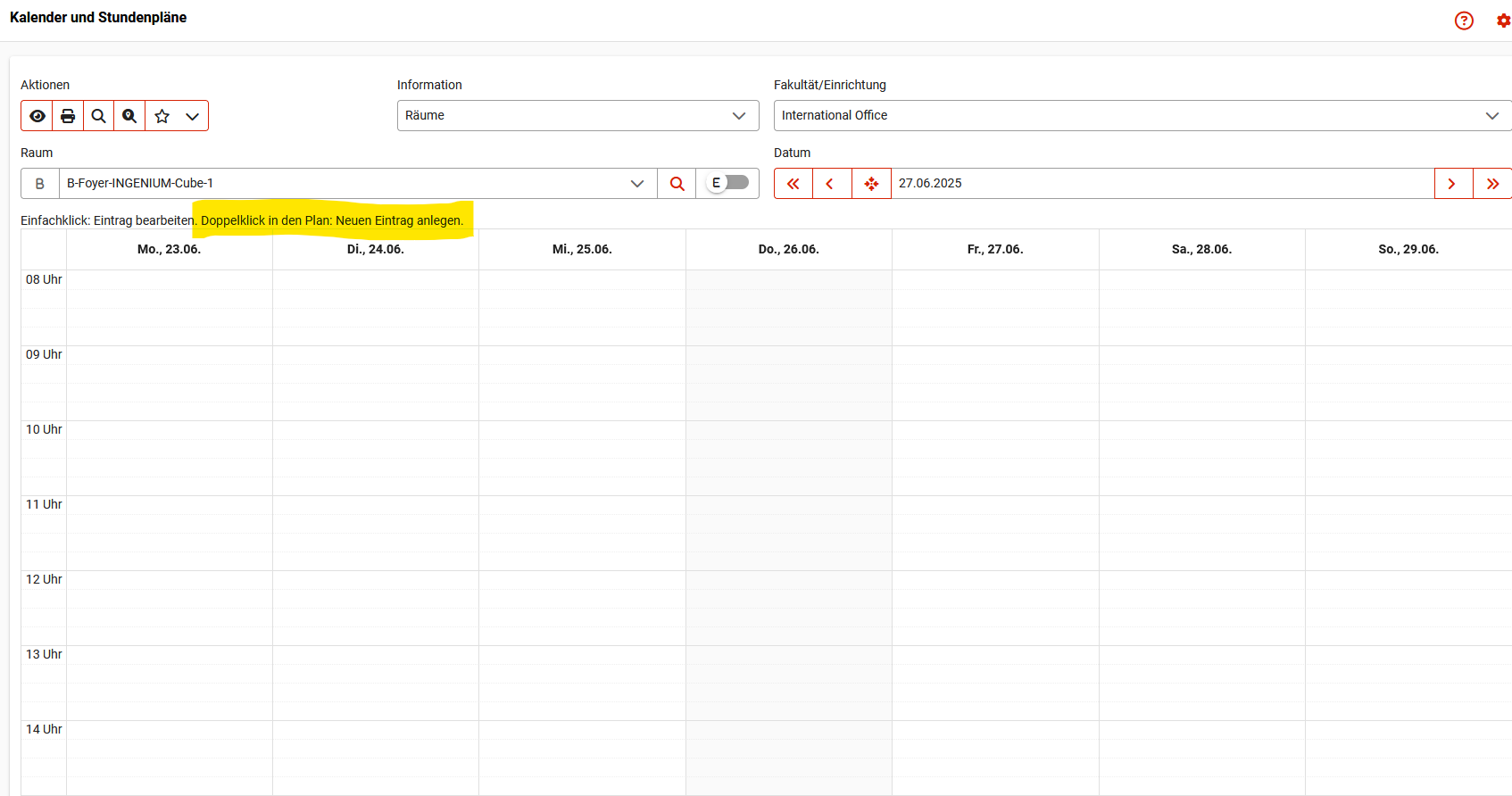
Task: Open the star favorites menu in Aktionen
Action: coord(177,116)
